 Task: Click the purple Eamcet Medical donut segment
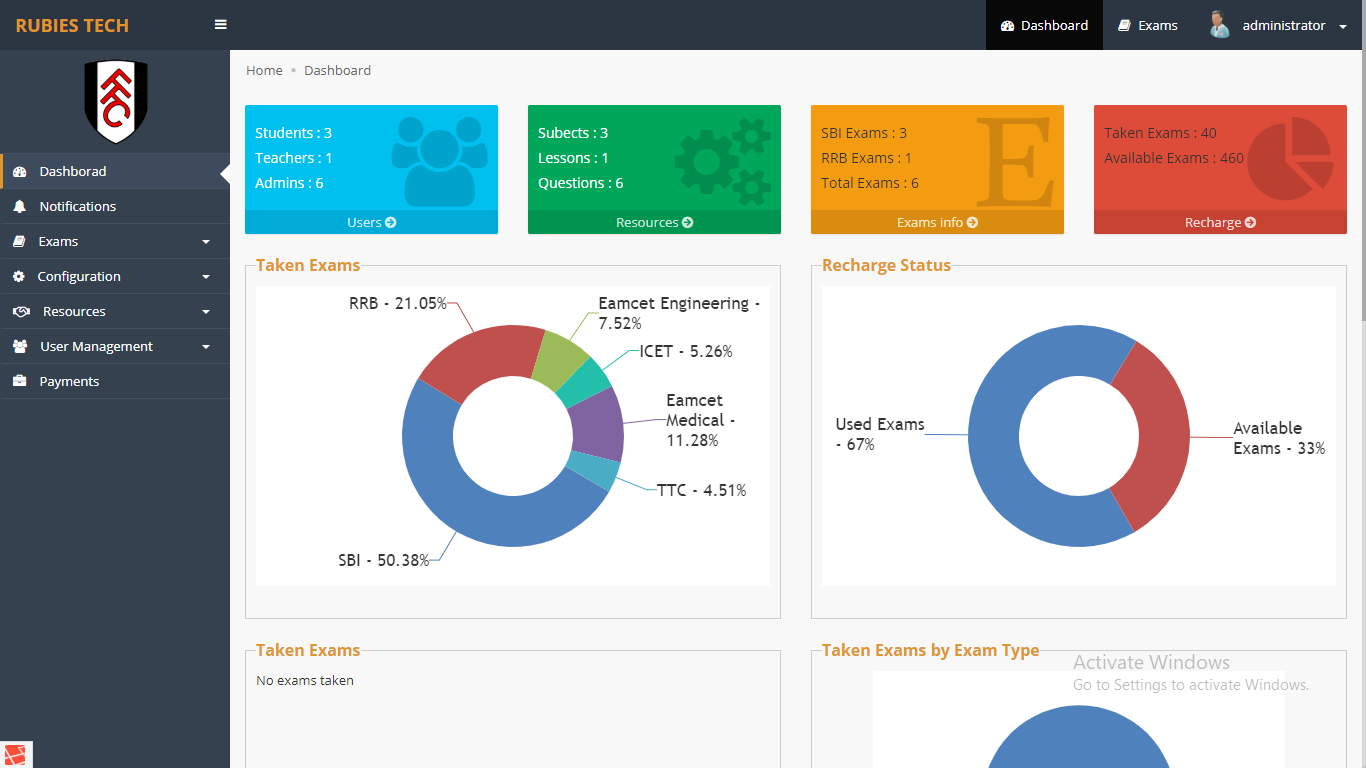click(x=597, y=425)
